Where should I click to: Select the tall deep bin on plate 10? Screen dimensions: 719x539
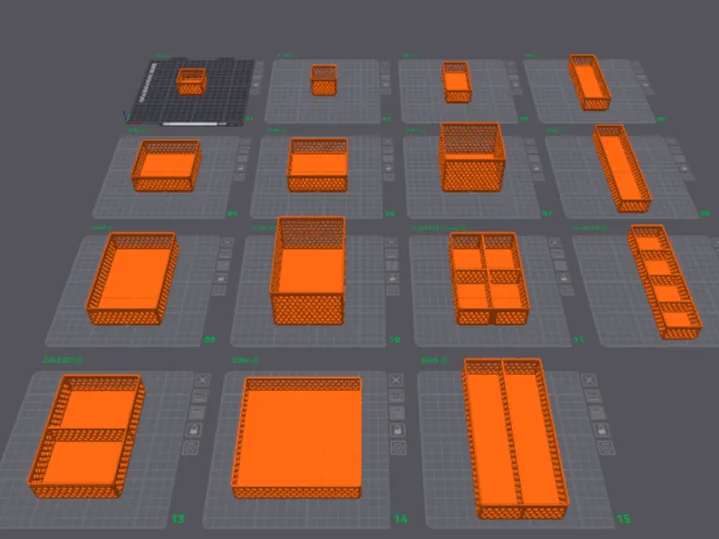tap(309, 271)
